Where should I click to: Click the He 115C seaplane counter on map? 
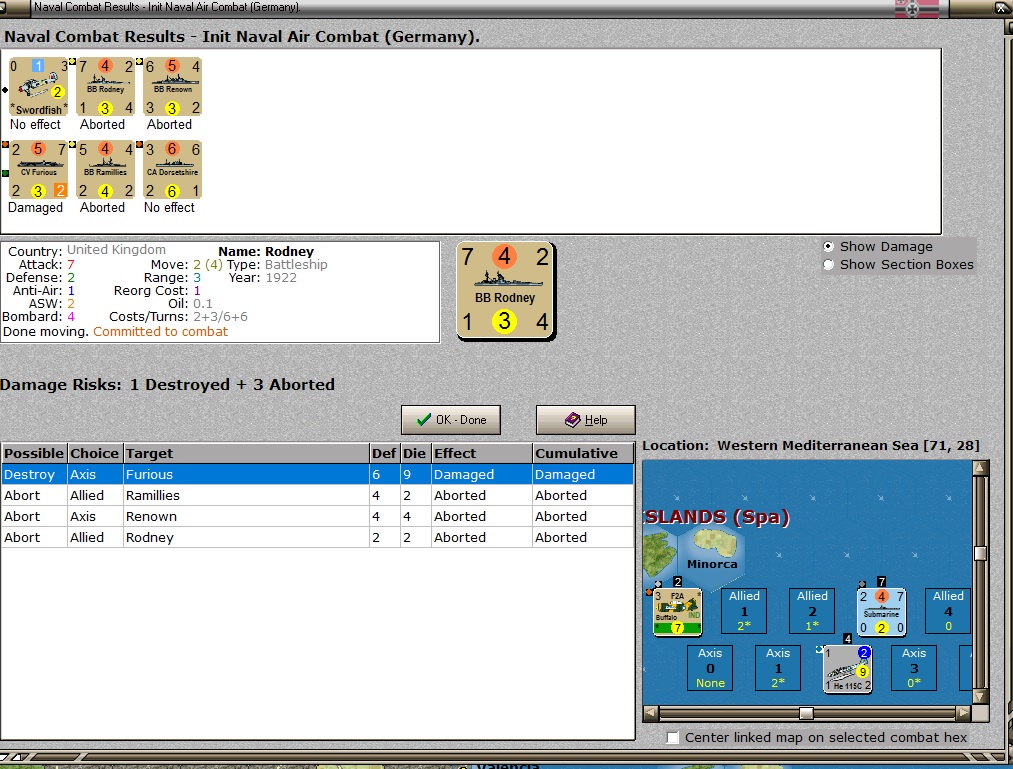[848, 669]
